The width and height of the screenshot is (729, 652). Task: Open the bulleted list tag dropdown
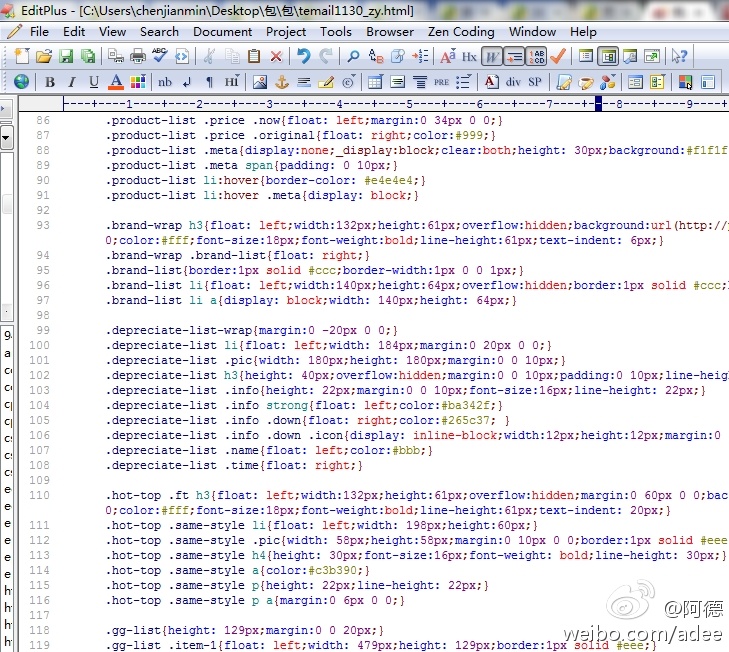(464, 82)
